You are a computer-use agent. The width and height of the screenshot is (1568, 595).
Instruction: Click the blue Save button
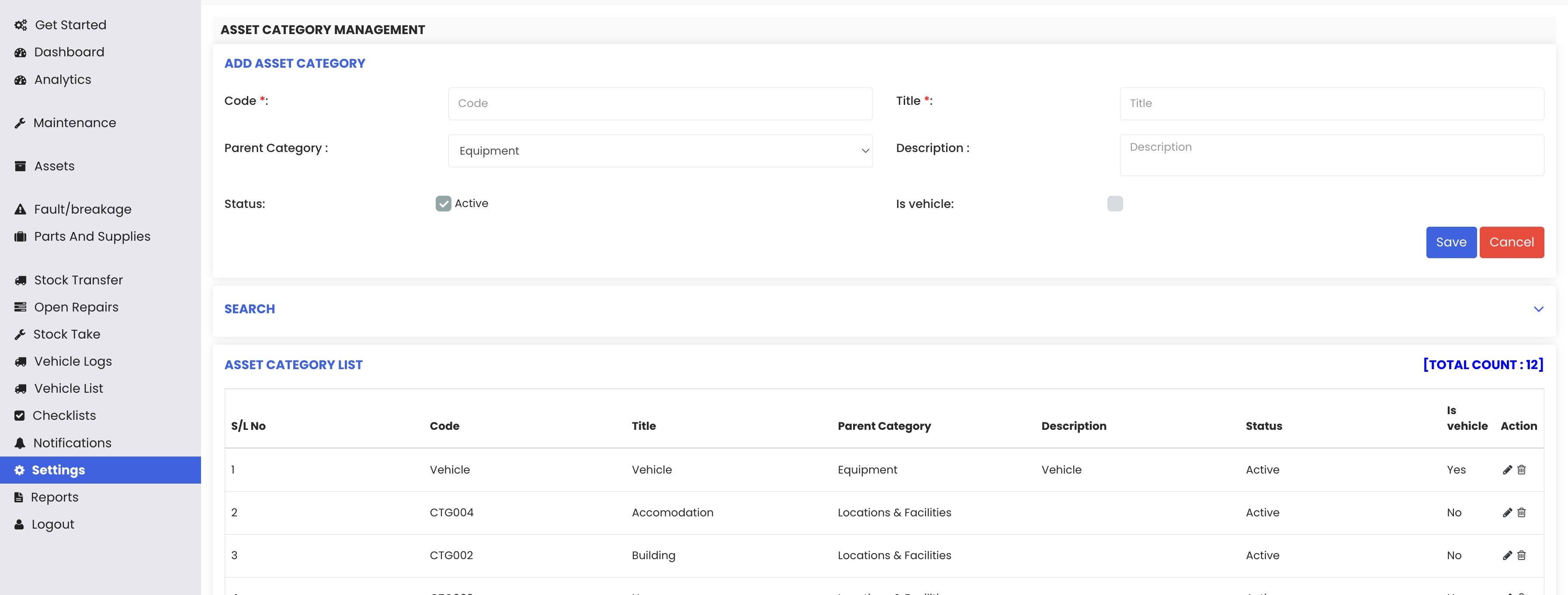pos(1450,242)
